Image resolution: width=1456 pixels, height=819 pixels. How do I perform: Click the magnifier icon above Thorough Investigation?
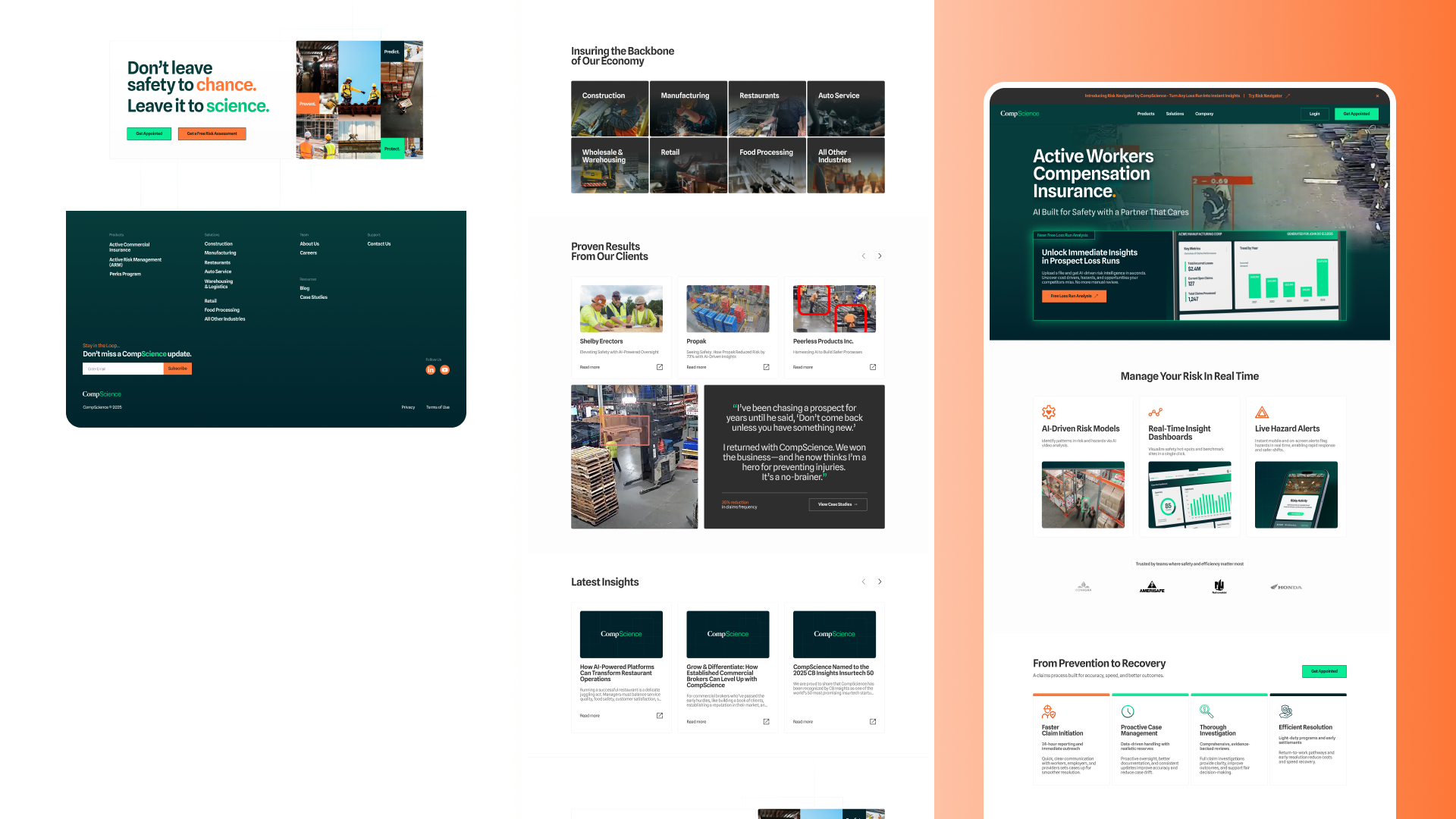coord(1207,711)
